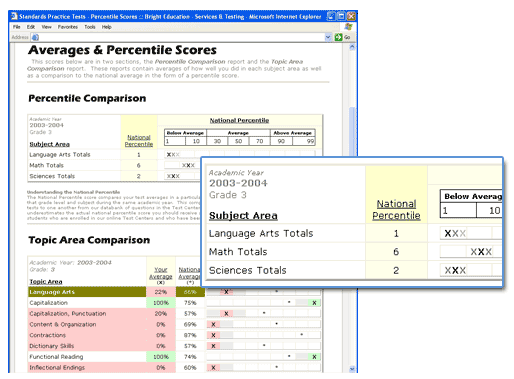The width and height of the screenshot is (514, 379).
Task: Open the address bar dropdown arrow
Action: pyautogui.click(x=328, y=37)
